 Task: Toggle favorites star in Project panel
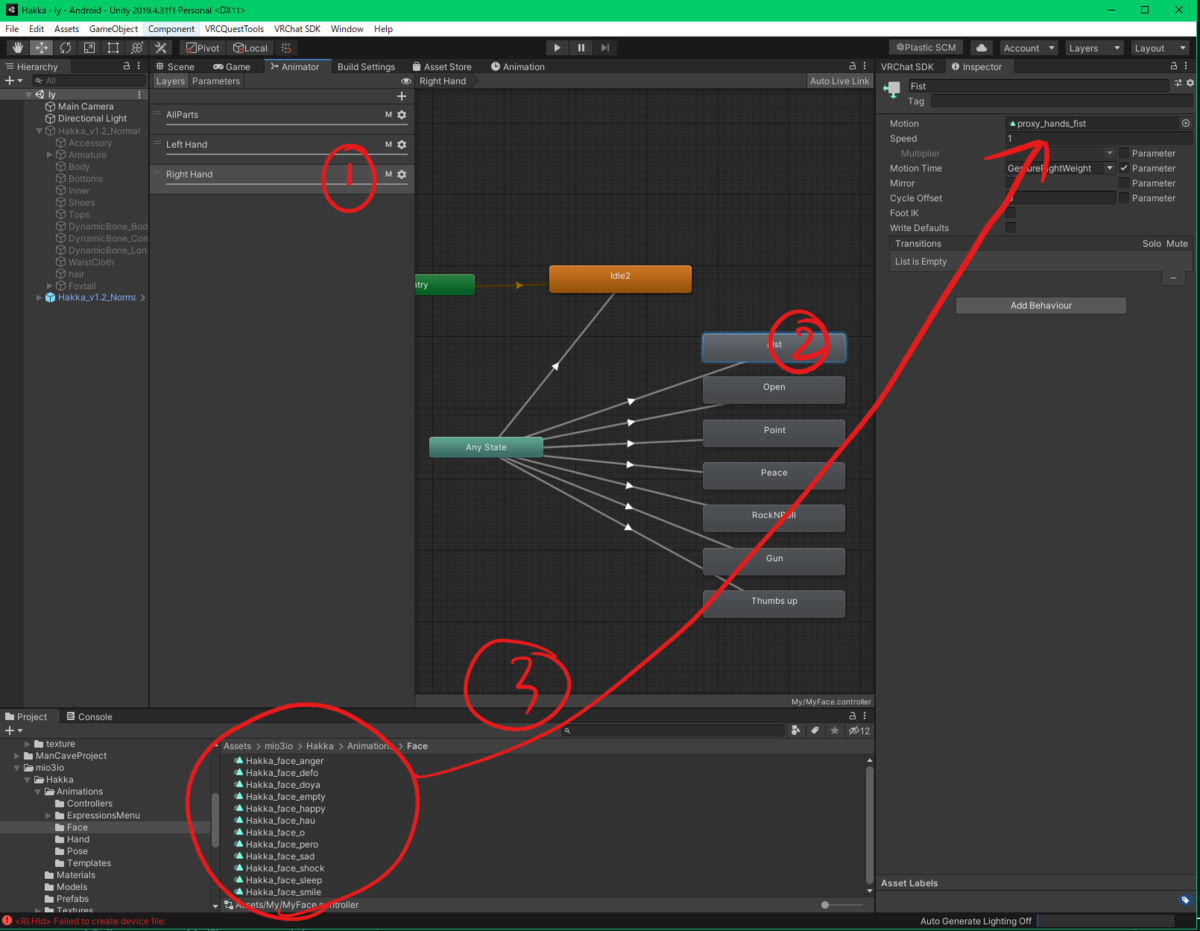click(x=835, y=731)
